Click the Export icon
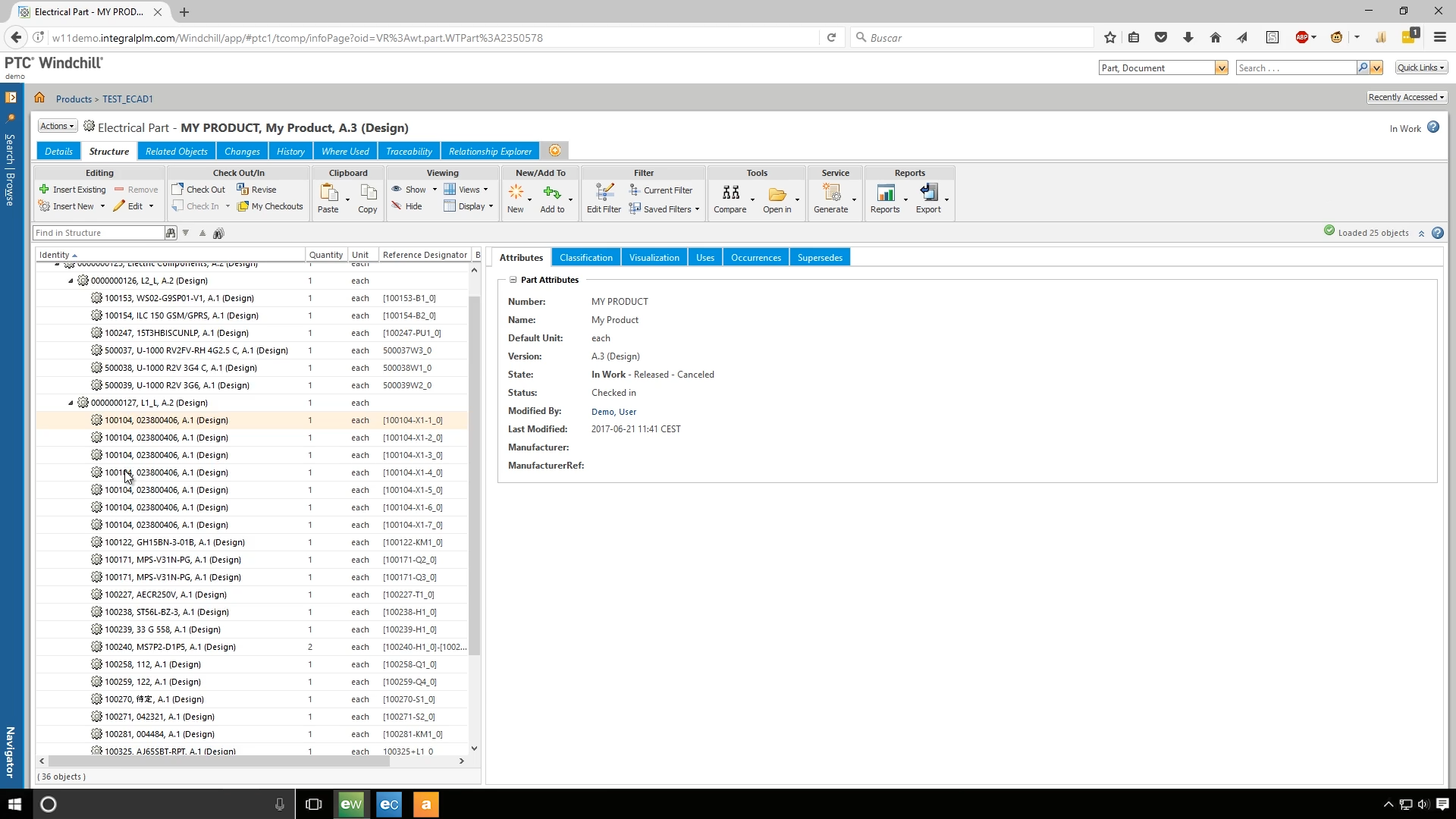The image size is (1456, 819). coord(928,193)
